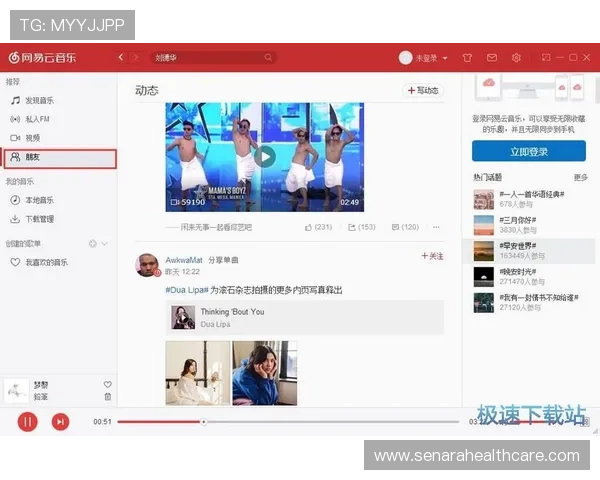Click the 00:51 elapsed time text
This screenshot has width=600, height=480.
tap(103, 422)
